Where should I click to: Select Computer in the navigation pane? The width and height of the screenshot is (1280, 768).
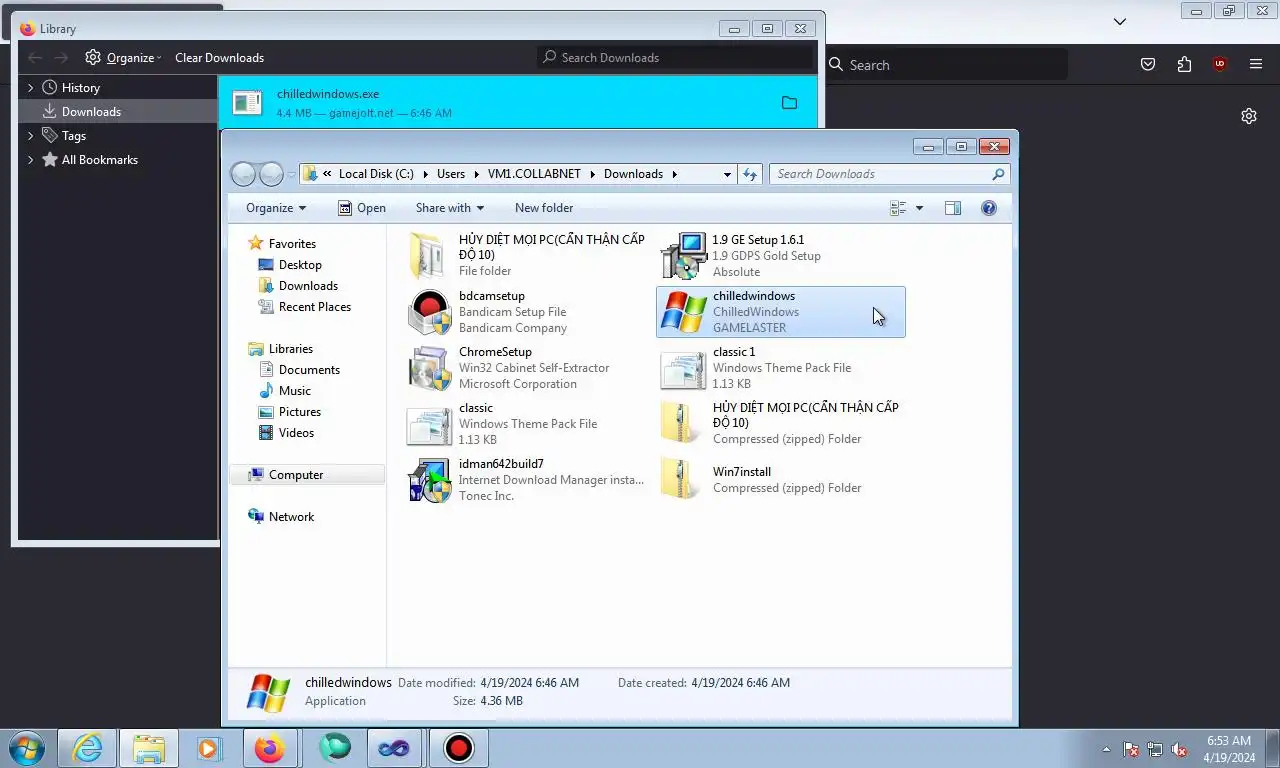pos(307,475)
